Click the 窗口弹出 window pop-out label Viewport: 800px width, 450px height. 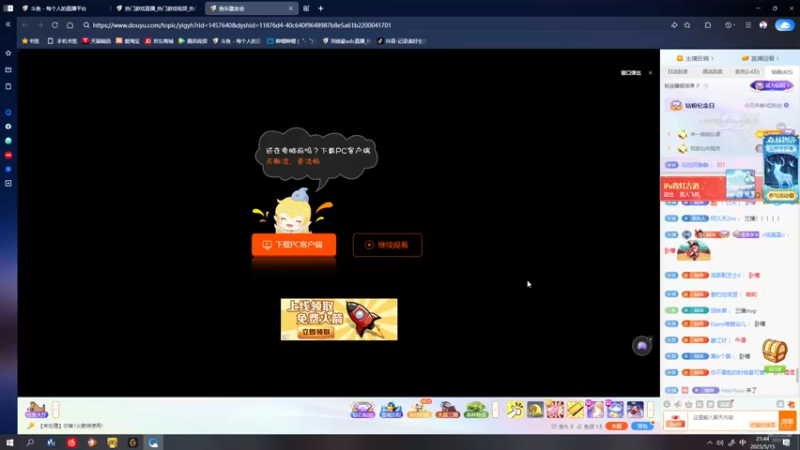click(x=631, y=73)
